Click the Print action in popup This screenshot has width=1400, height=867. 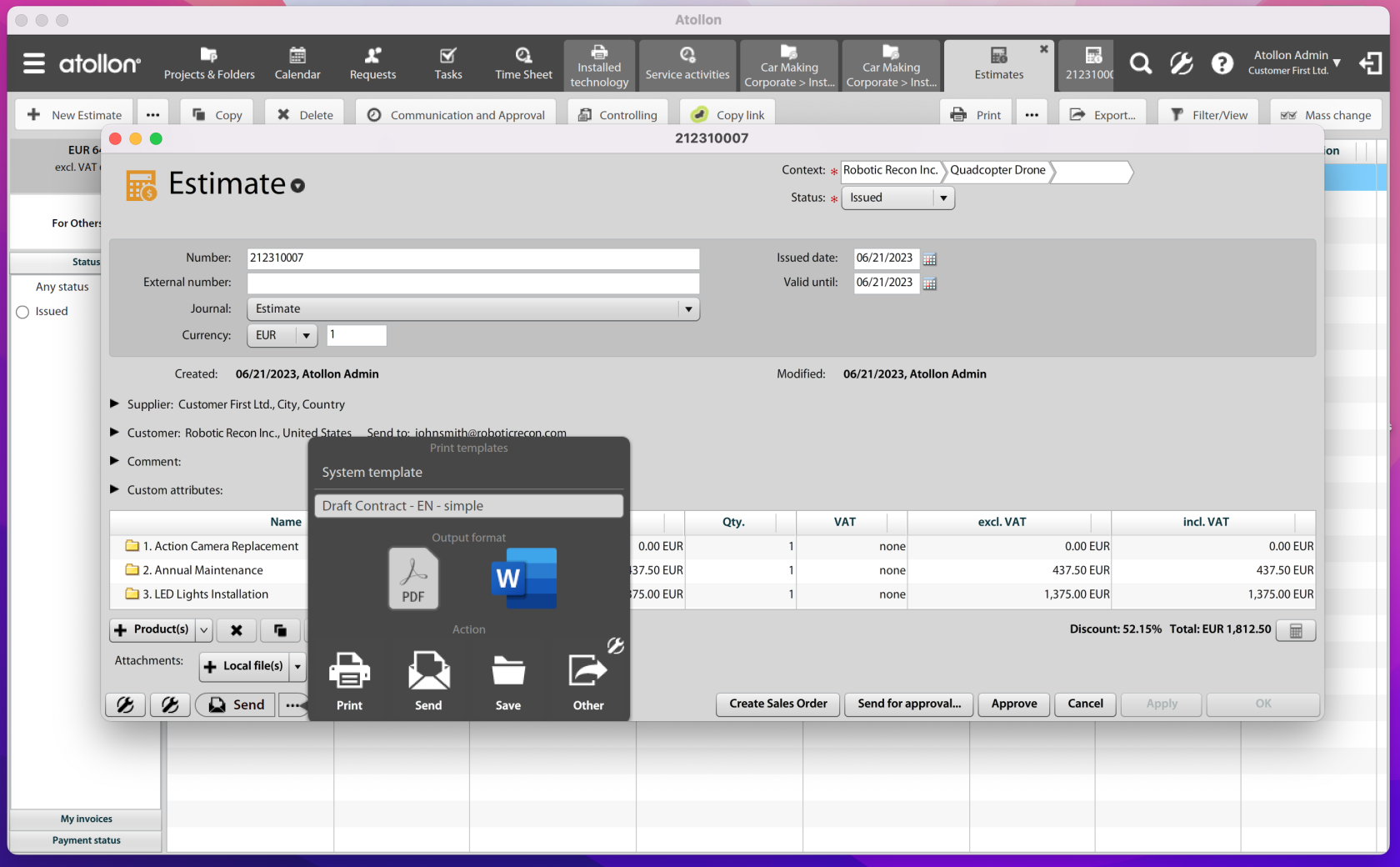tap(349, 681)
